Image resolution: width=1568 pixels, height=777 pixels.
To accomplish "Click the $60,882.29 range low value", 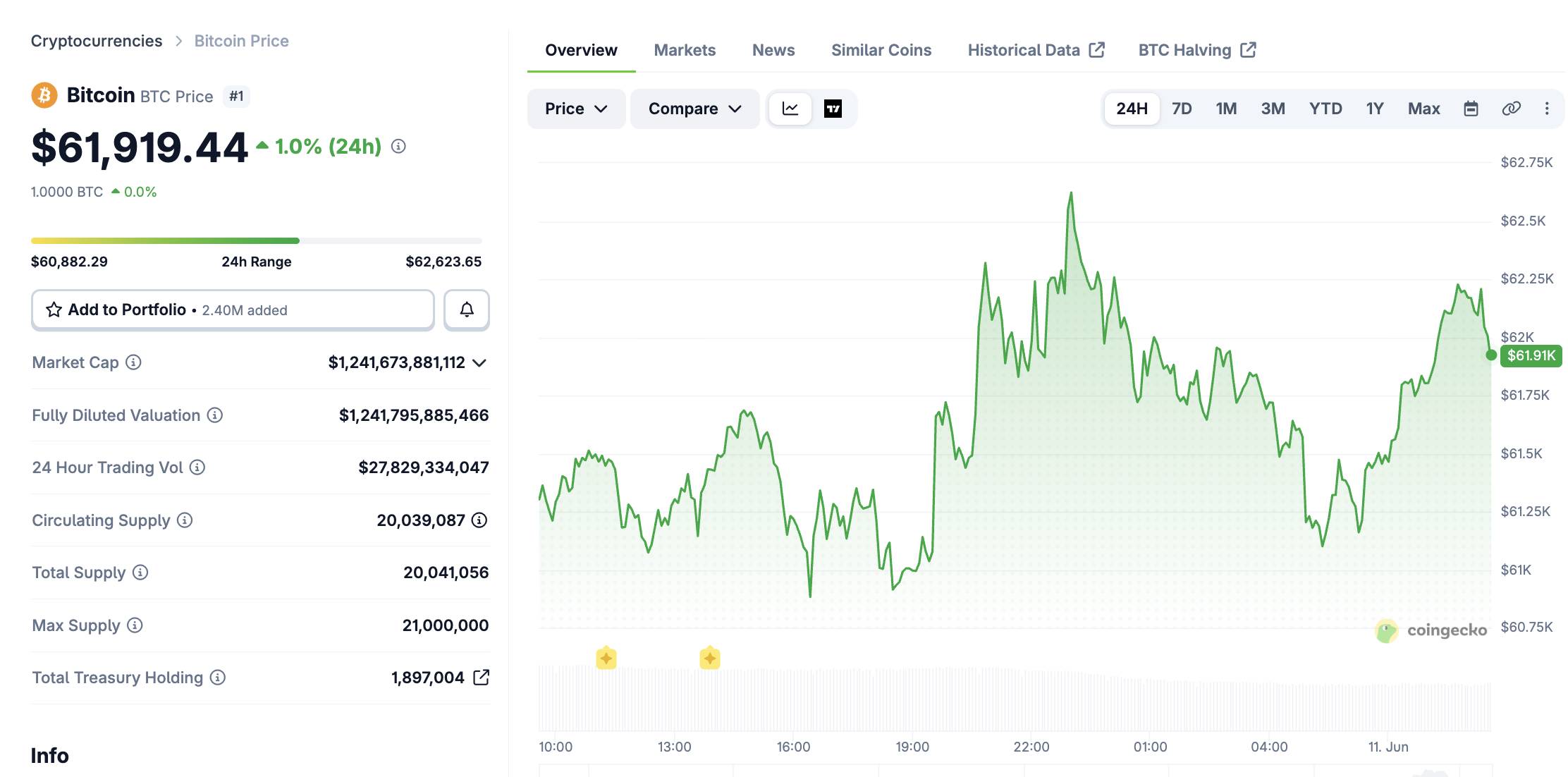I will [x=69, y=262].
